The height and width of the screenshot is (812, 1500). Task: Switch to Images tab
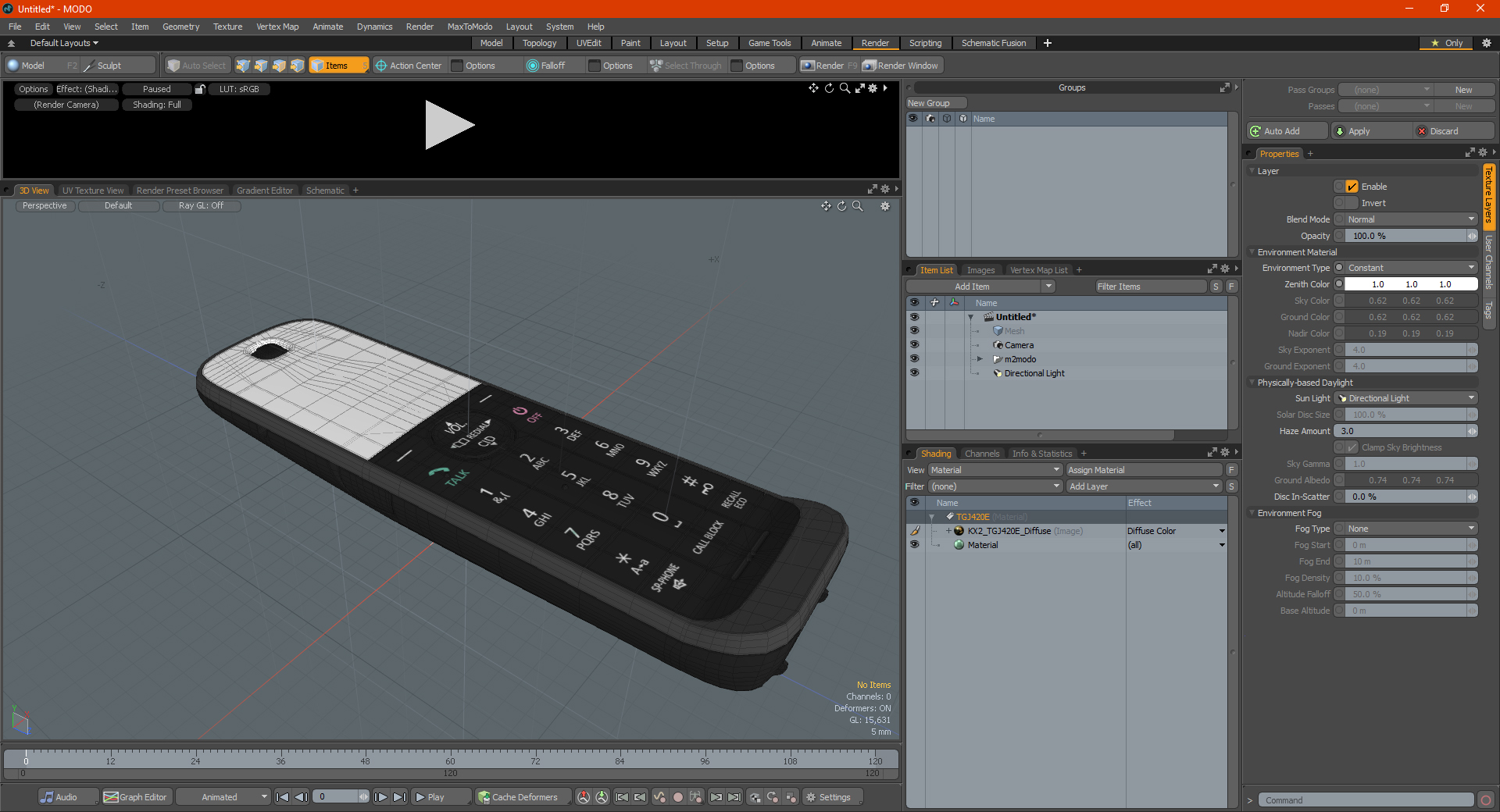pos(980,270)
